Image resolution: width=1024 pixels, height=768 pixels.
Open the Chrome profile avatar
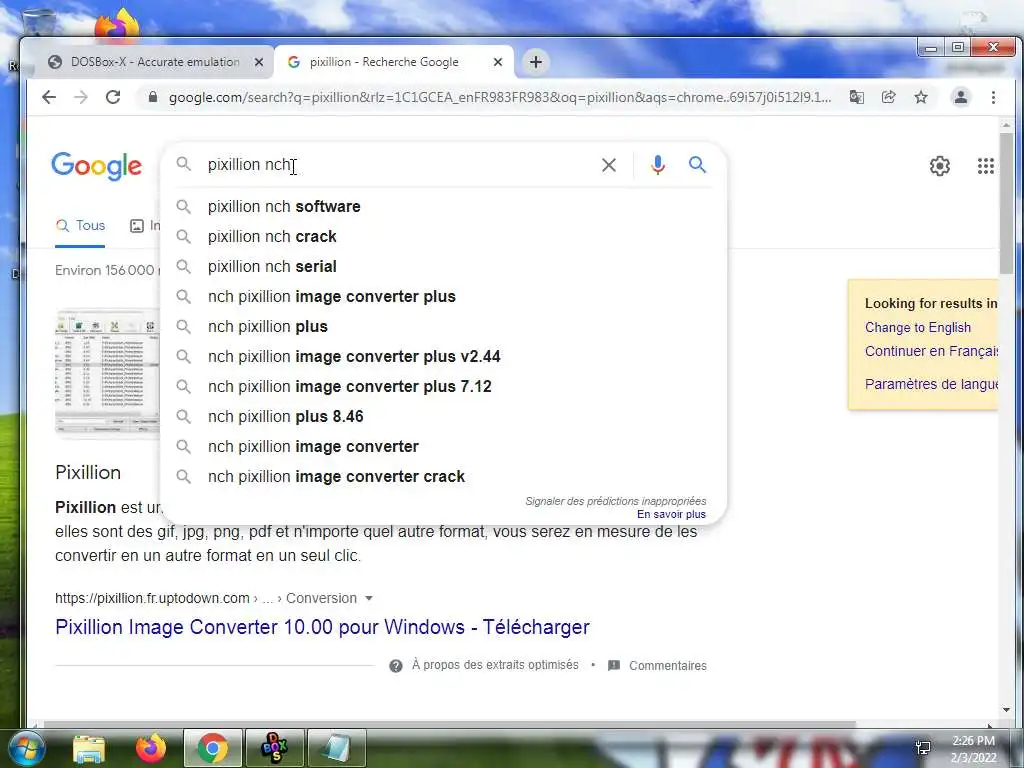(x=961, y=97)
